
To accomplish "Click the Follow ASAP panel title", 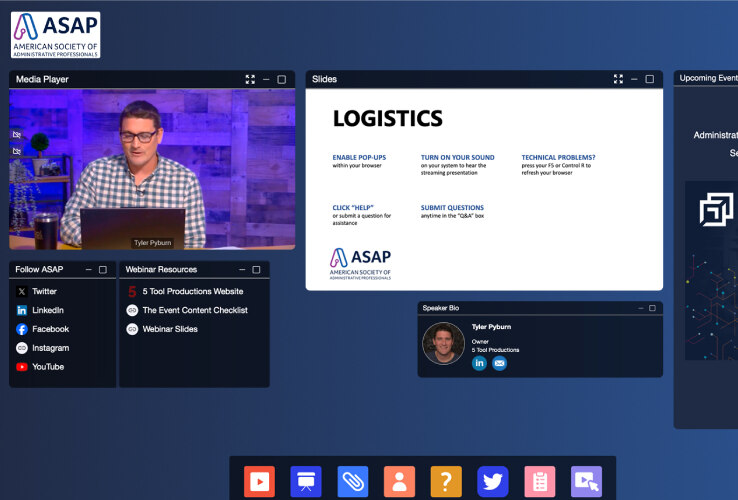I will tap(39, 269).
